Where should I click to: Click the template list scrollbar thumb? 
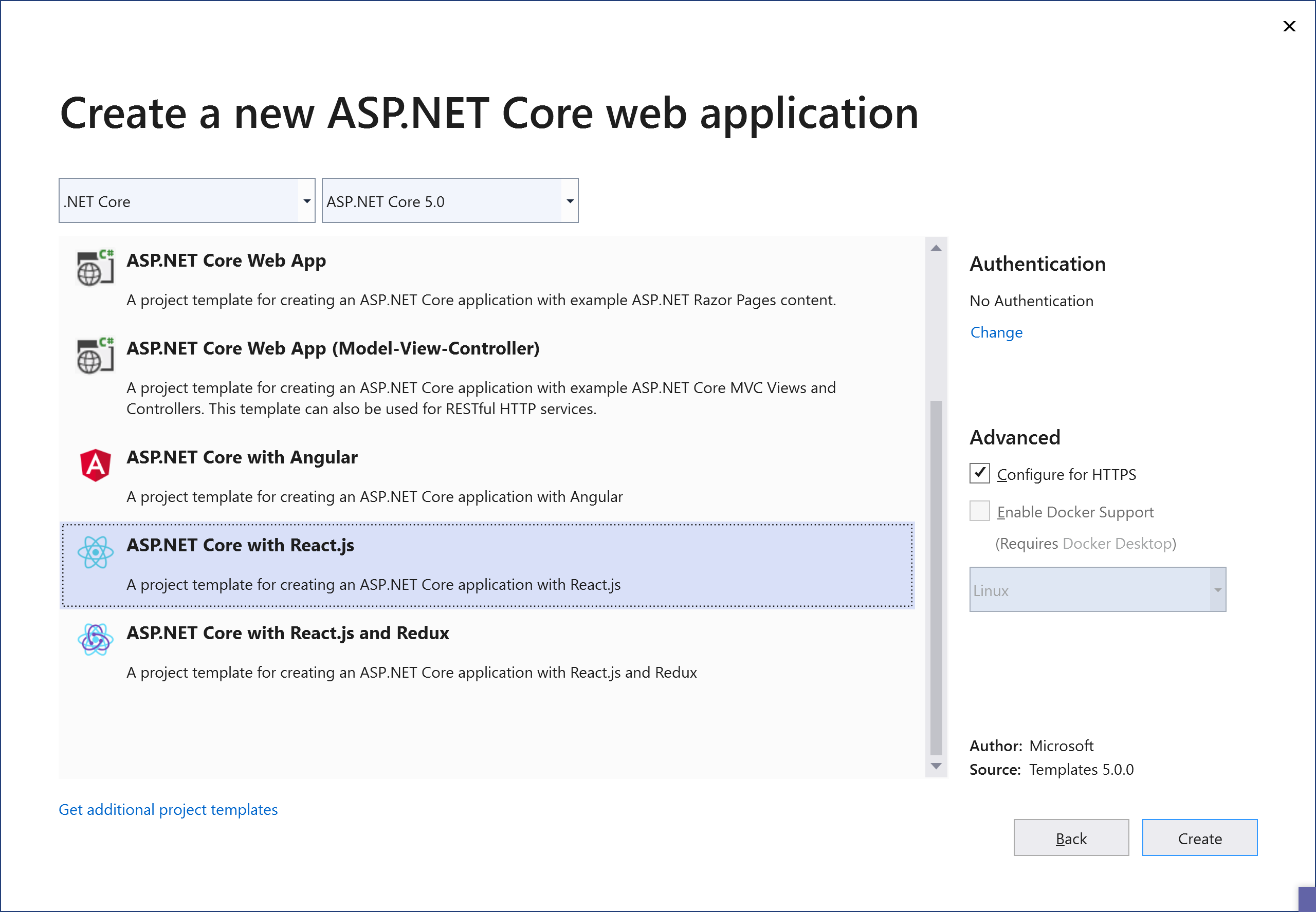tap(936, 577)
